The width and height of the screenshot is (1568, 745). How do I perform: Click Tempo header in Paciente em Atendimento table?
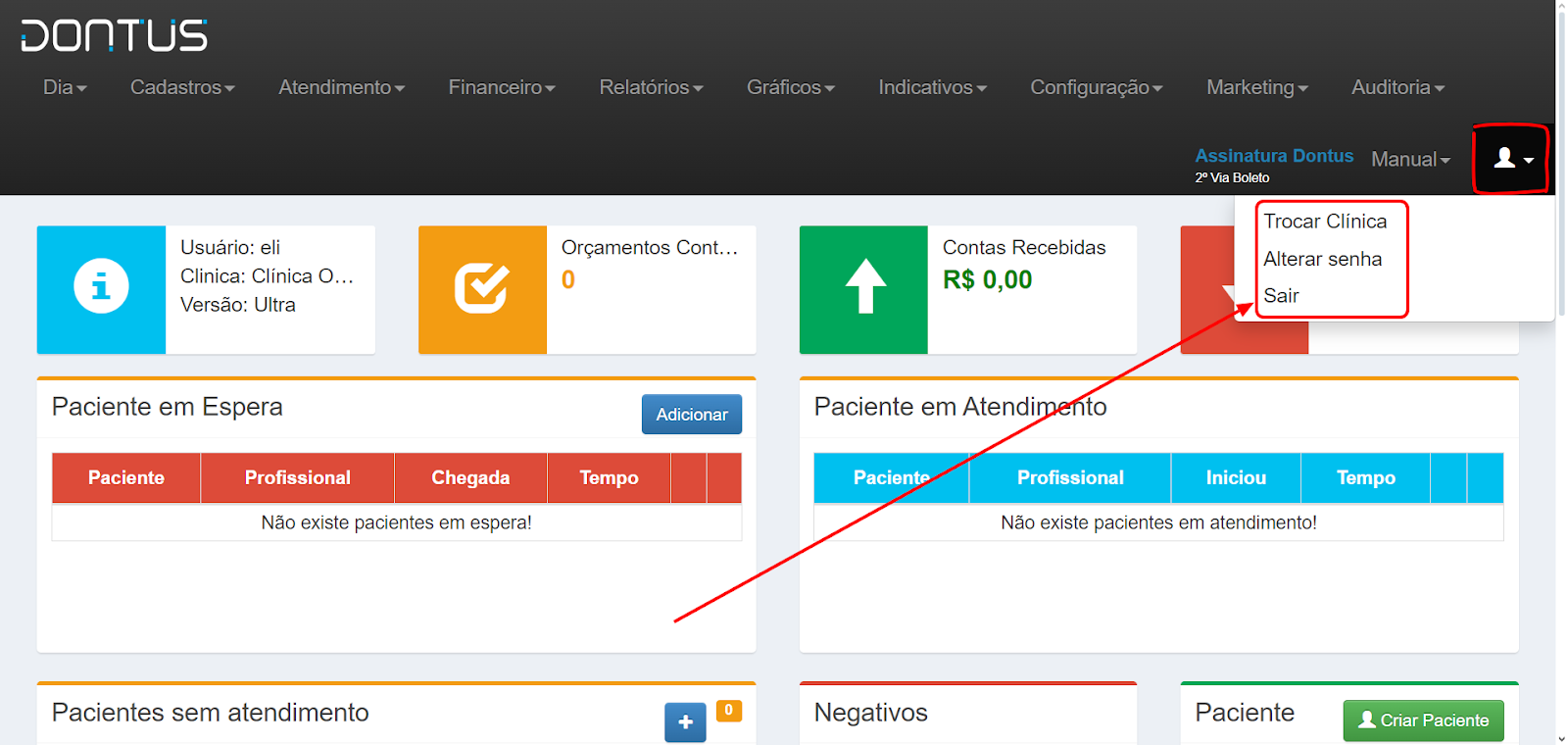pyautogui.click(x=1365, y=477)
